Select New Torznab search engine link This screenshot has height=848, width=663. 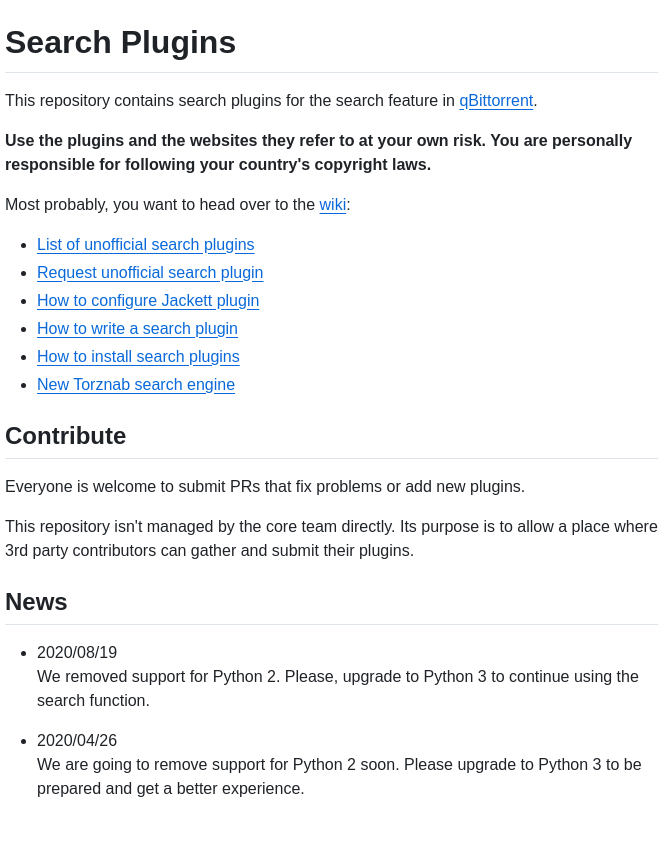click(136, 385)
